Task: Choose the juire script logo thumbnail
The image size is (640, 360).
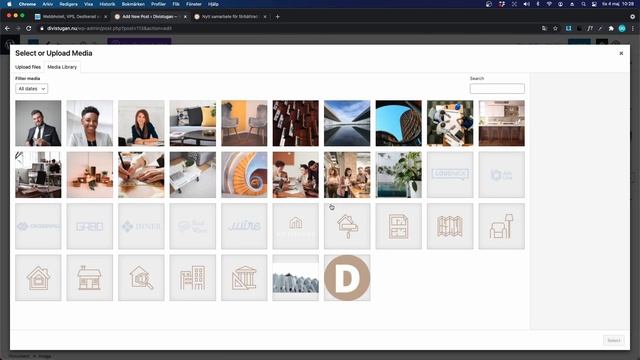Action: pyautogui.click(x=244, y=226)
